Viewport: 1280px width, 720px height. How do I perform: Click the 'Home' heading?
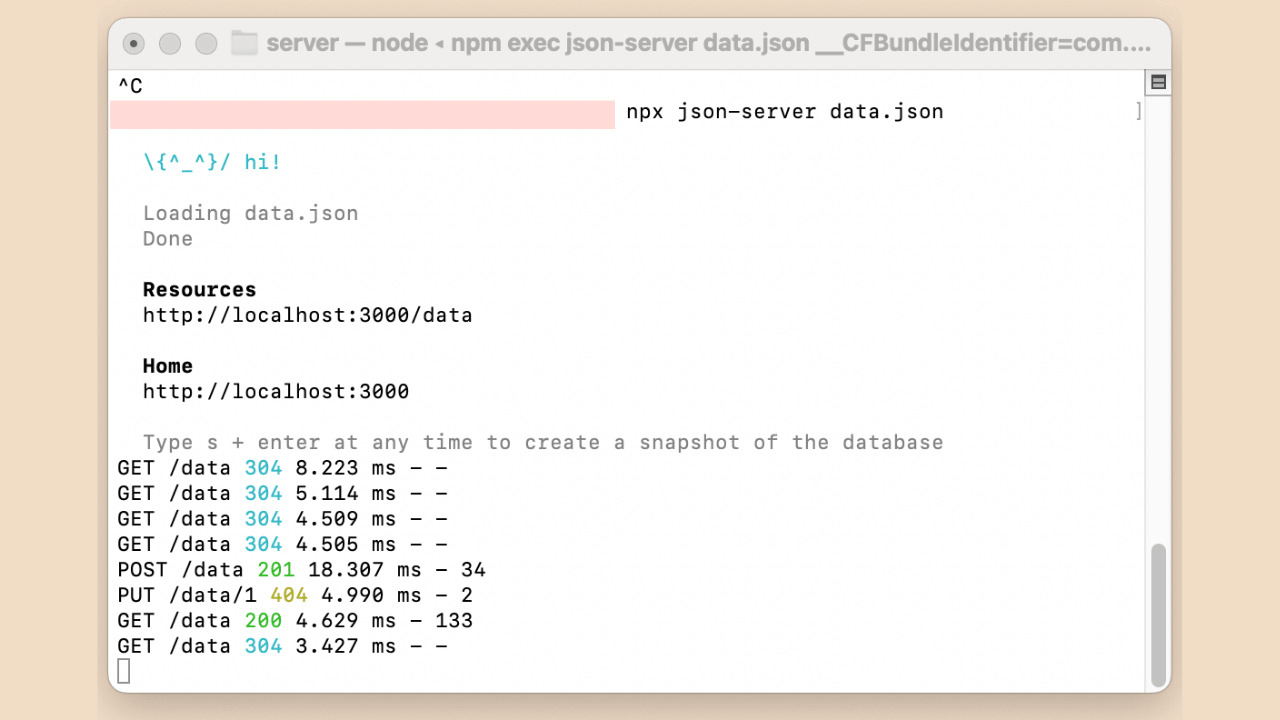pos(168,366)
